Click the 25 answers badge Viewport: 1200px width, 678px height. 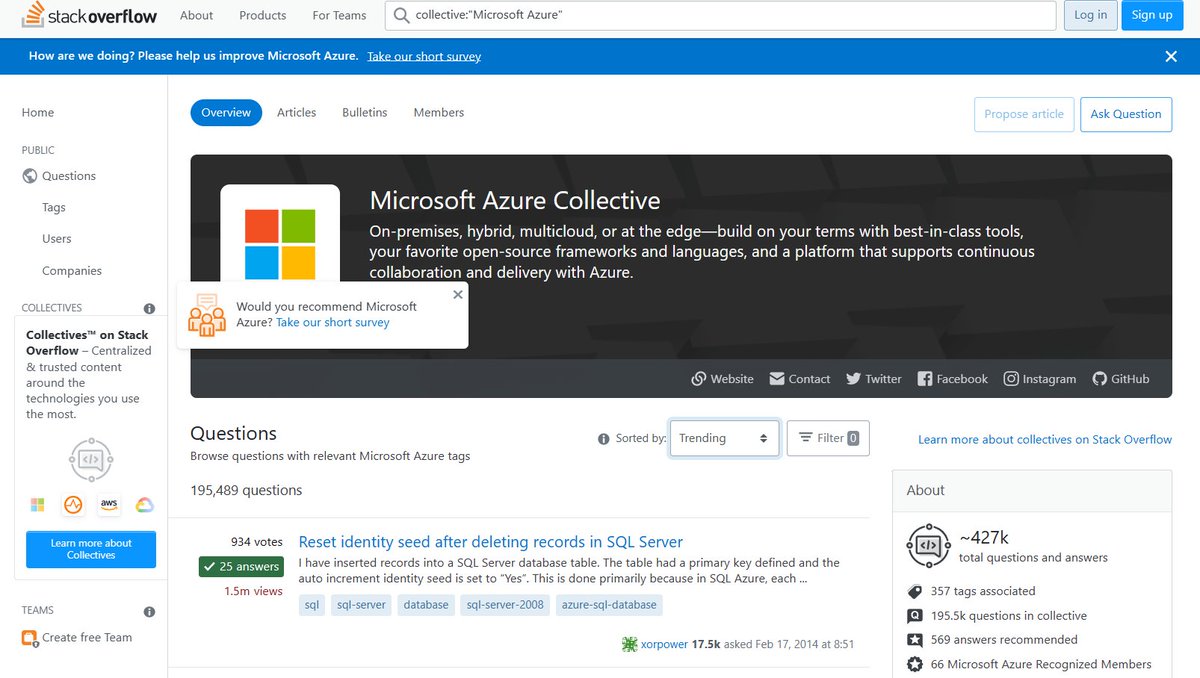(241, 567)
